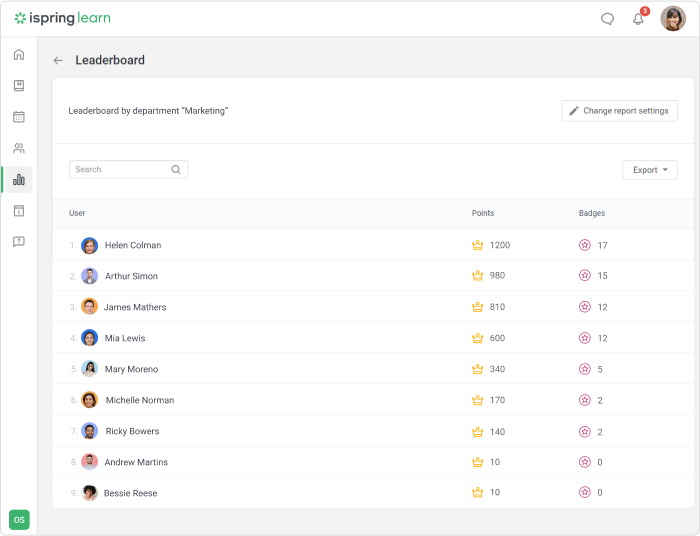Click the crown icon next to 1200 points
Screen dimensions: 700x536
(477, 245)
